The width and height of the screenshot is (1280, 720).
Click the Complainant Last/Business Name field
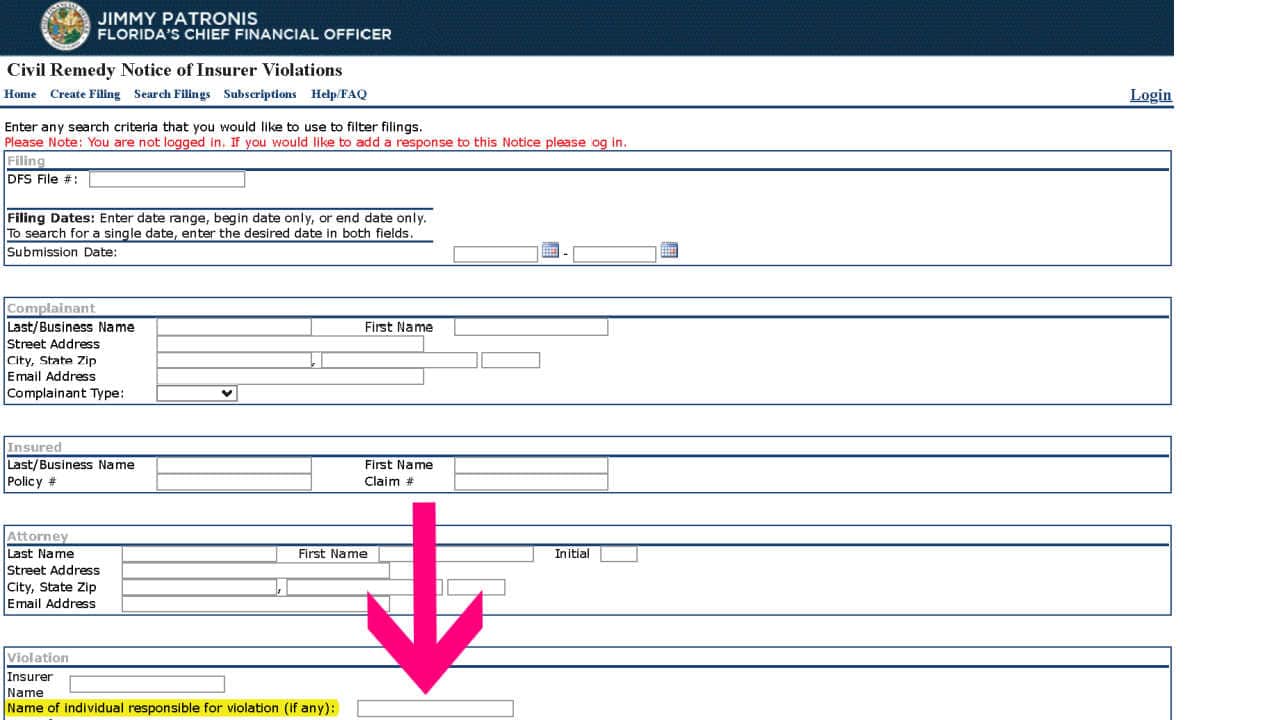[234, 327]
